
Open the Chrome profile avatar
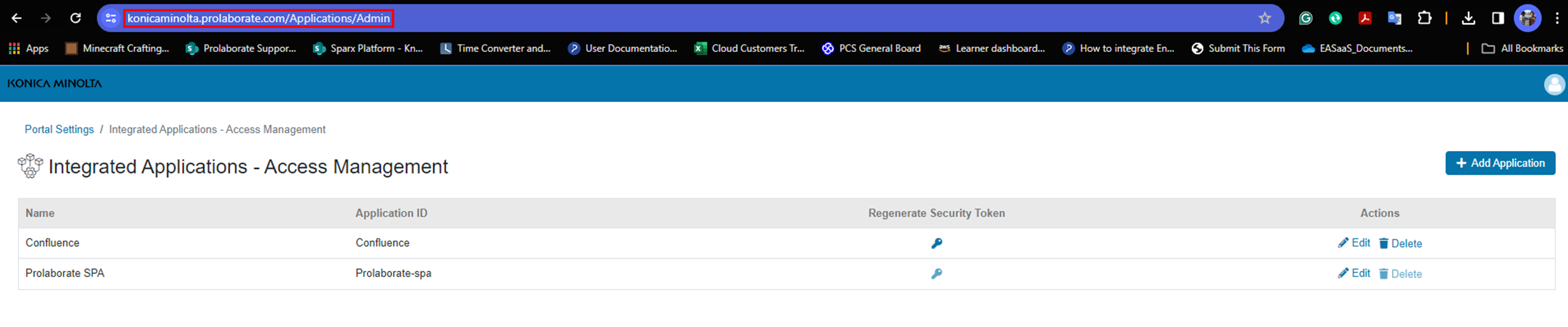[x=1528, y=18]
